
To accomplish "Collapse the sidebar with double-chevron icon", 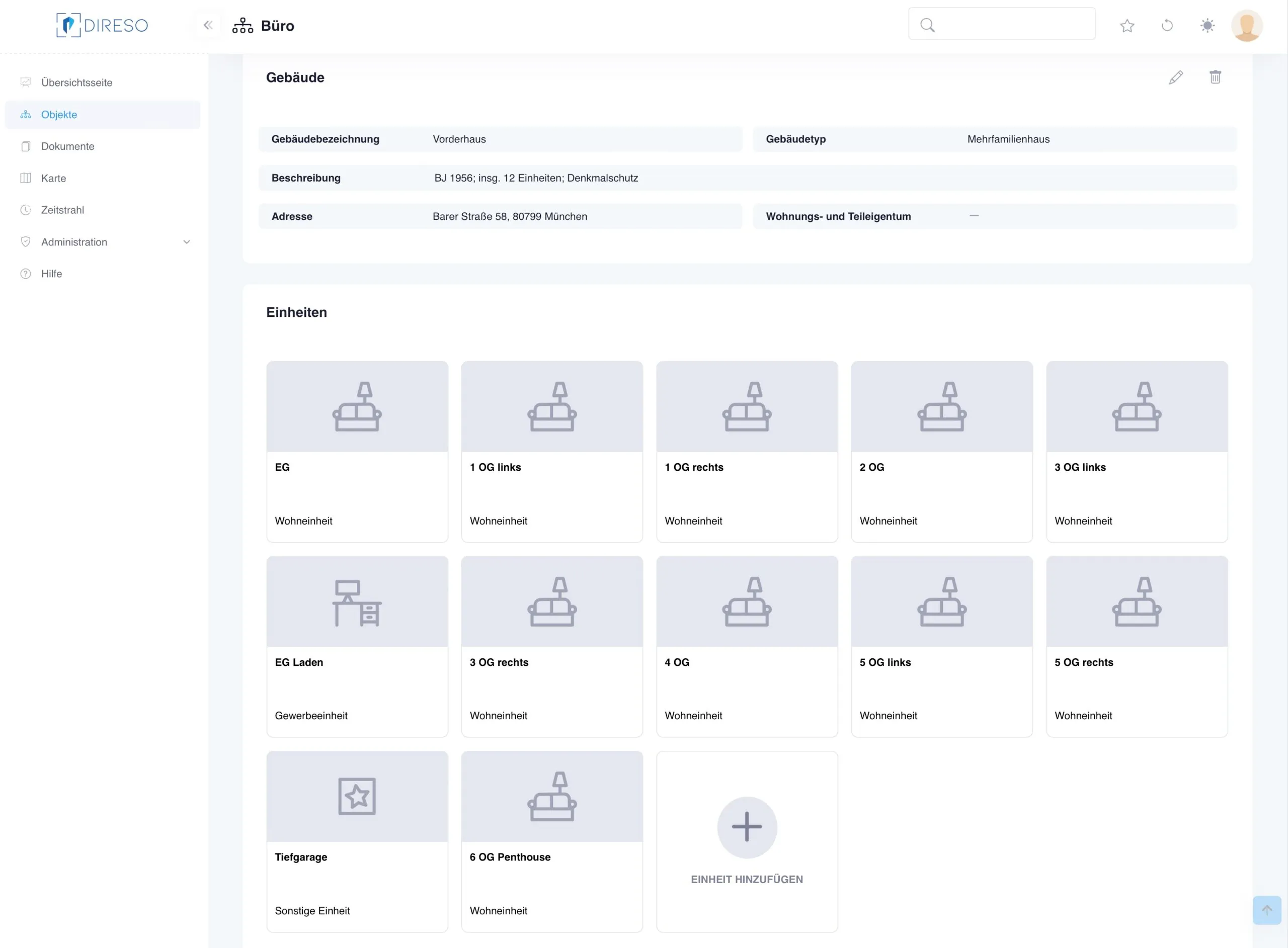I will tap(208, 25).
